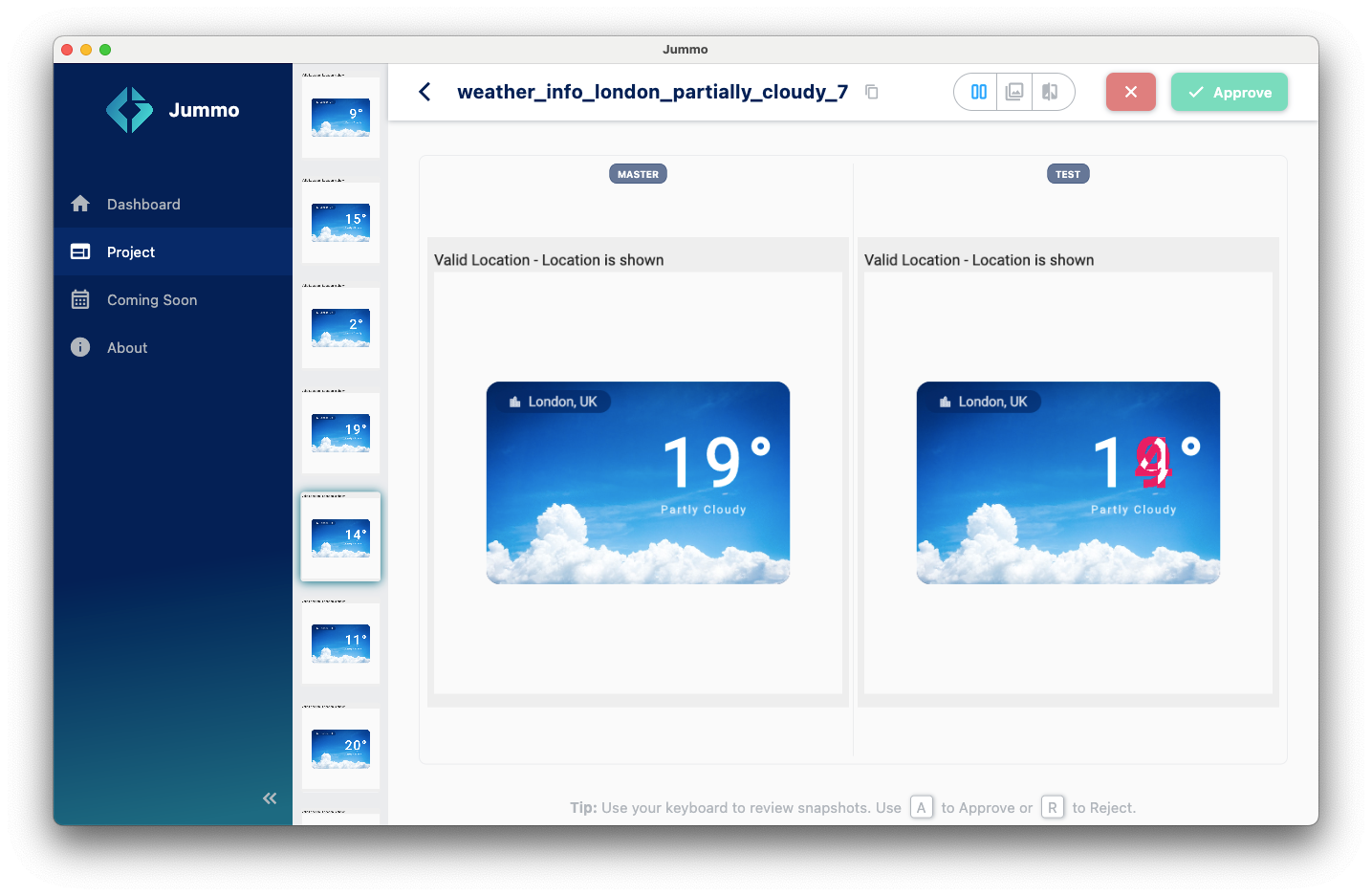
Task: Select the 15° snapshot thumbnail
Action: [x=340, y=222]
